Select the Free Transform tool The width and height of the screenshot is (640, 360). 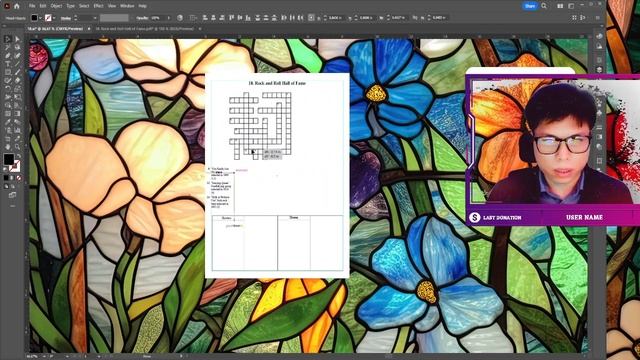17,96
